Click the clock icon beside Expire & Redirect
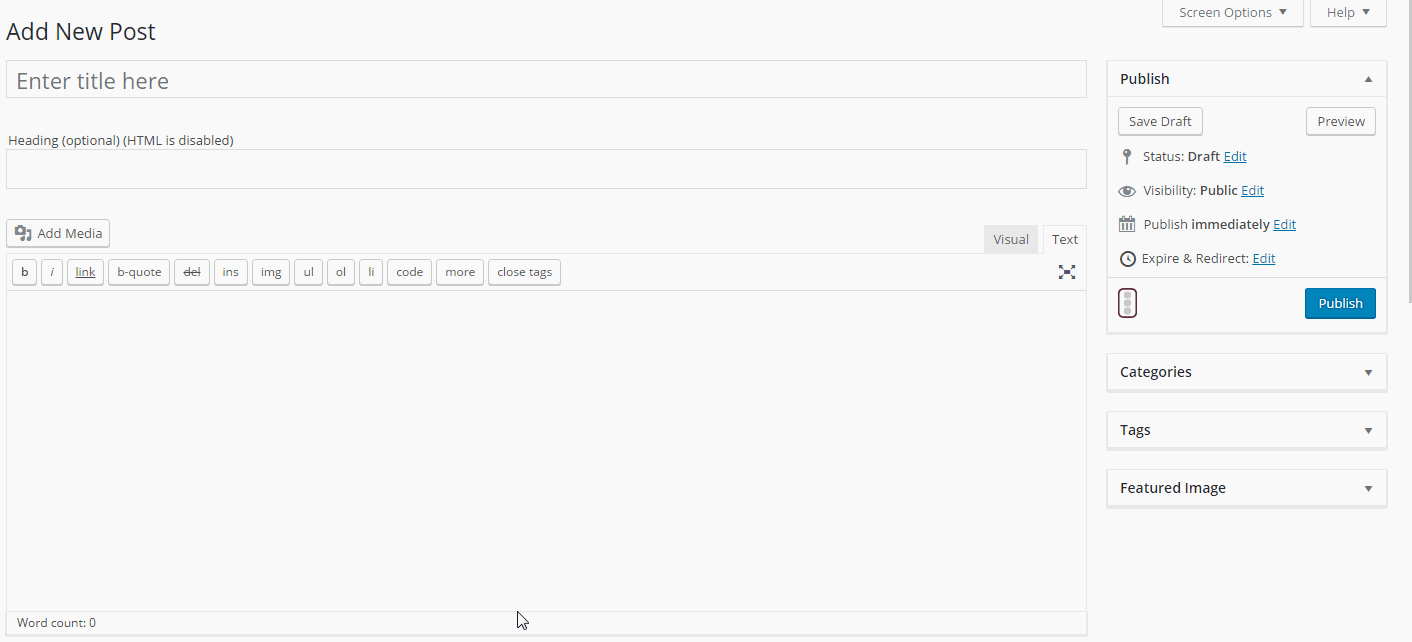Image resolution: width=1412 pixels, height=642 pixels. coord(1127,259)
